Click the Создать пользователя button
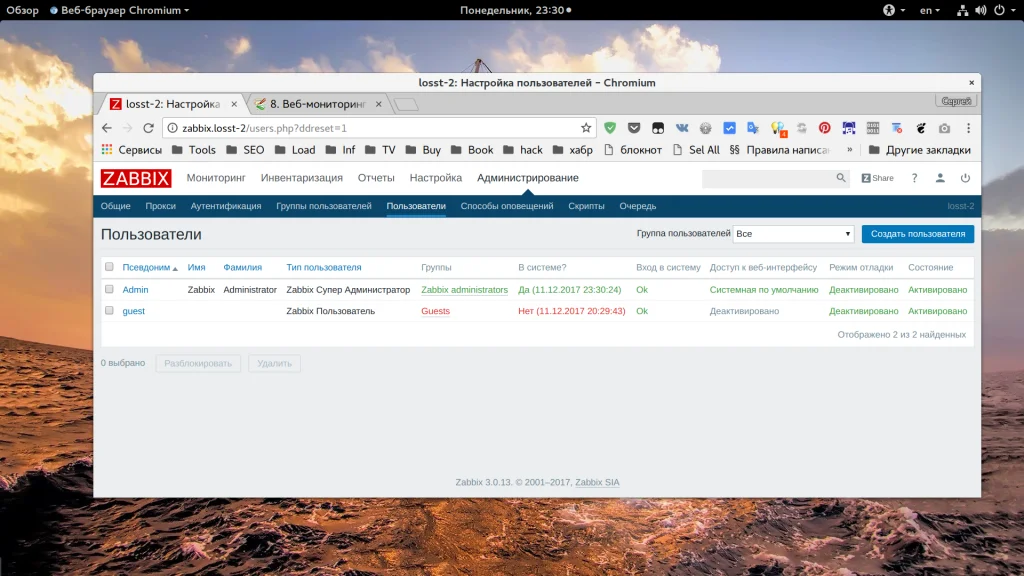Screen dimensions: 1024x576 (917, 234)
